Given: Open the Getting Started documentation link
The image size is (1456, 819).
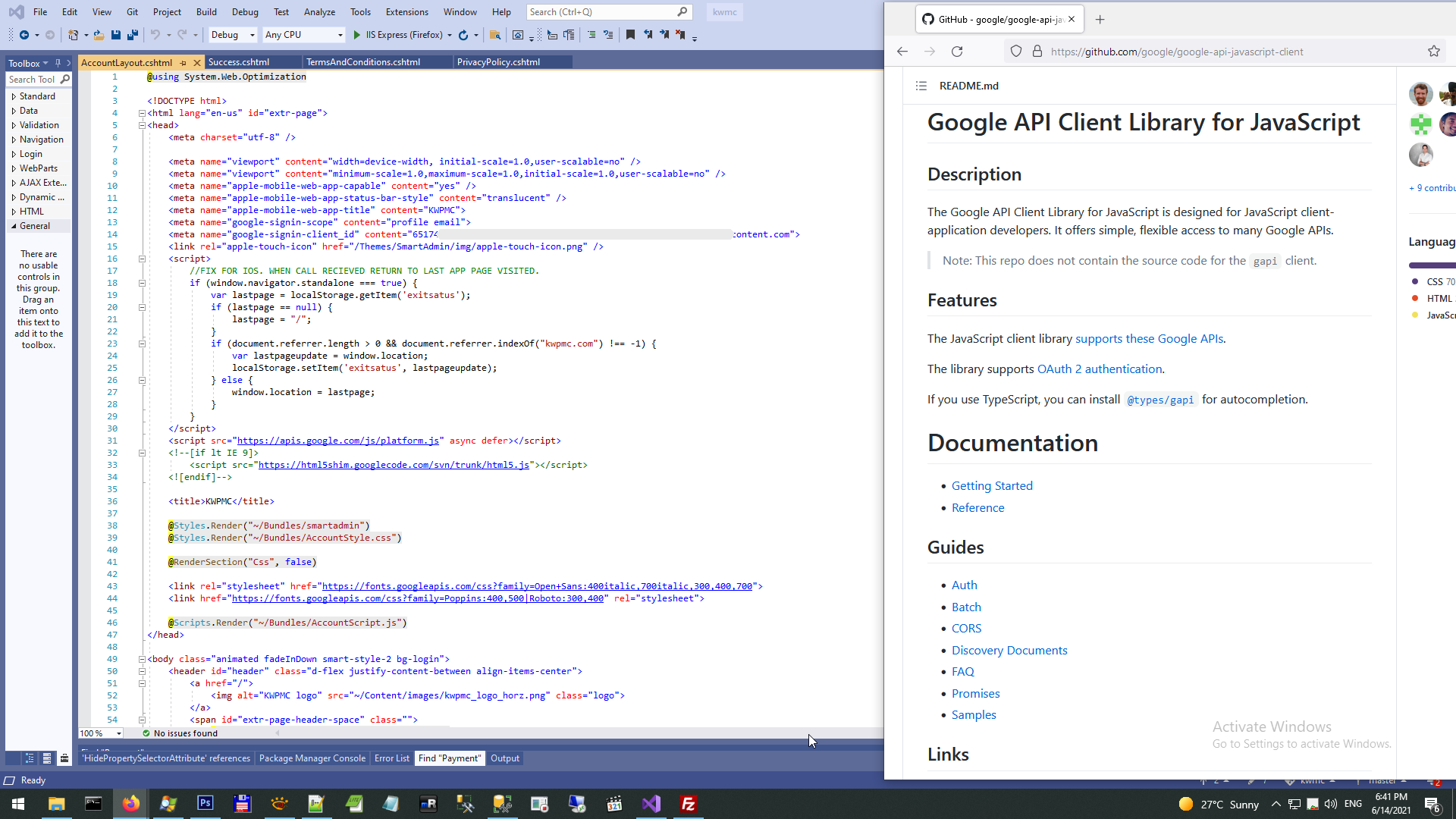Looking at the screenshot, I should [992, 486].
